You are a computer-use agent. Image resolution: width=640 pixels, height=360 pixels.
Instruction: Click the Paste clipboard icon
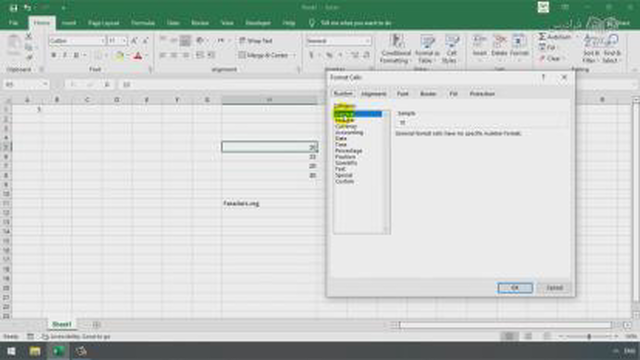click(13, 43)
